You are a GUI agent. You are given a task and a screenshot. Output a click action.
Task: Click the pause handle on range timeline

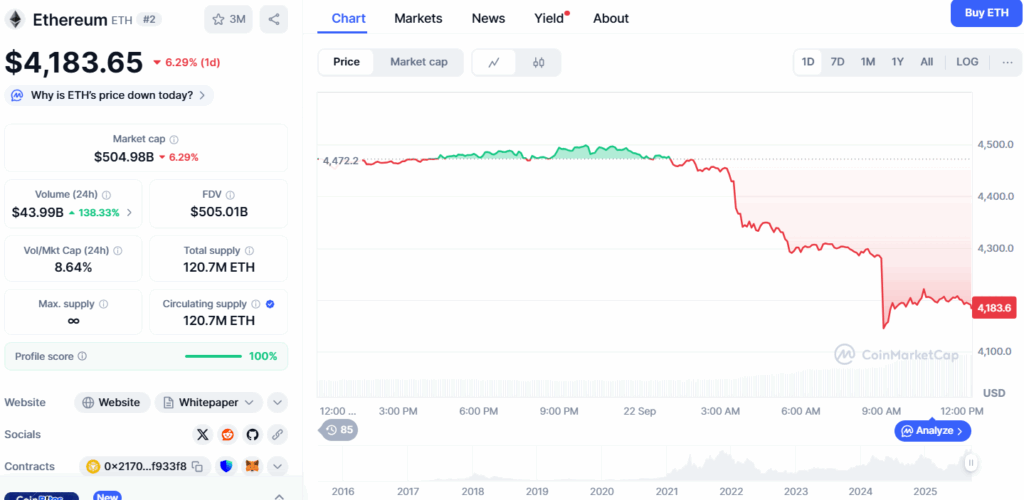pos(971,463)
